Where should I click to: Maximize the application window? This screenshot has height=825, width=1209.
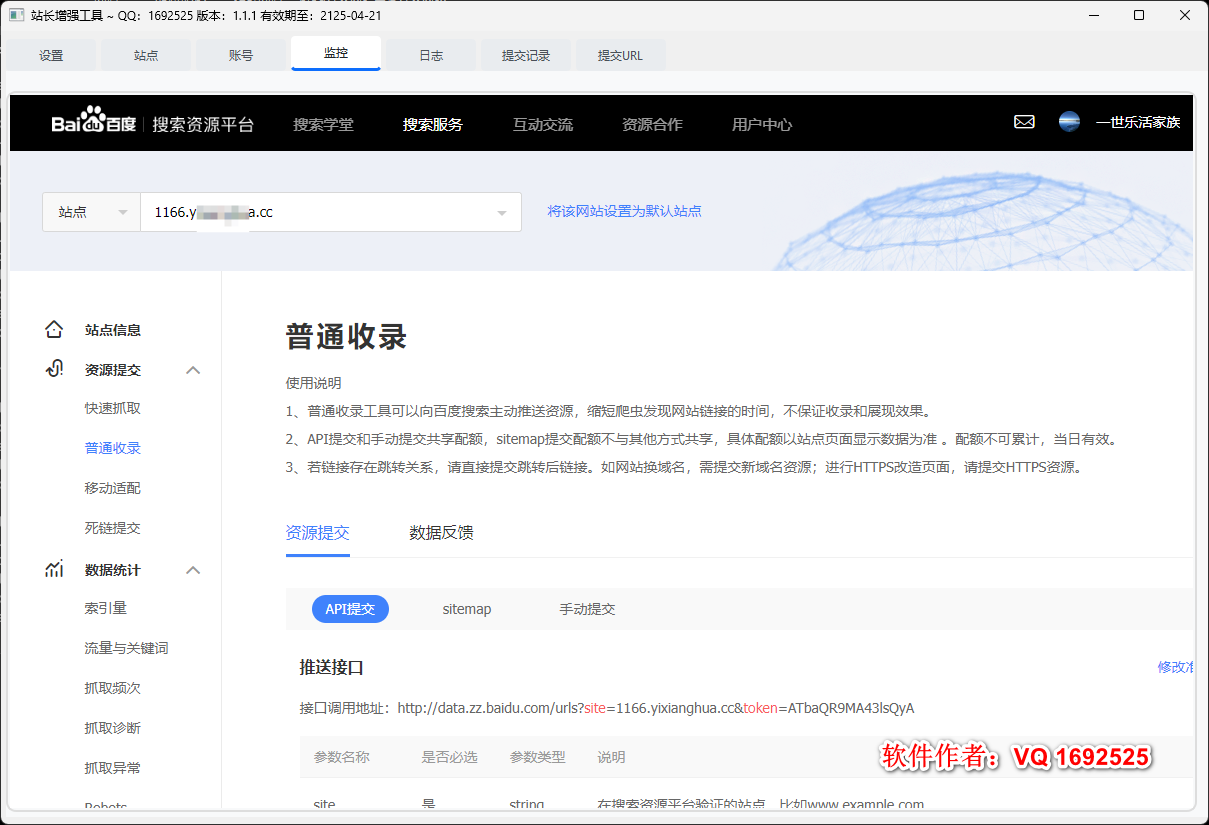[x=1139, y=15]
